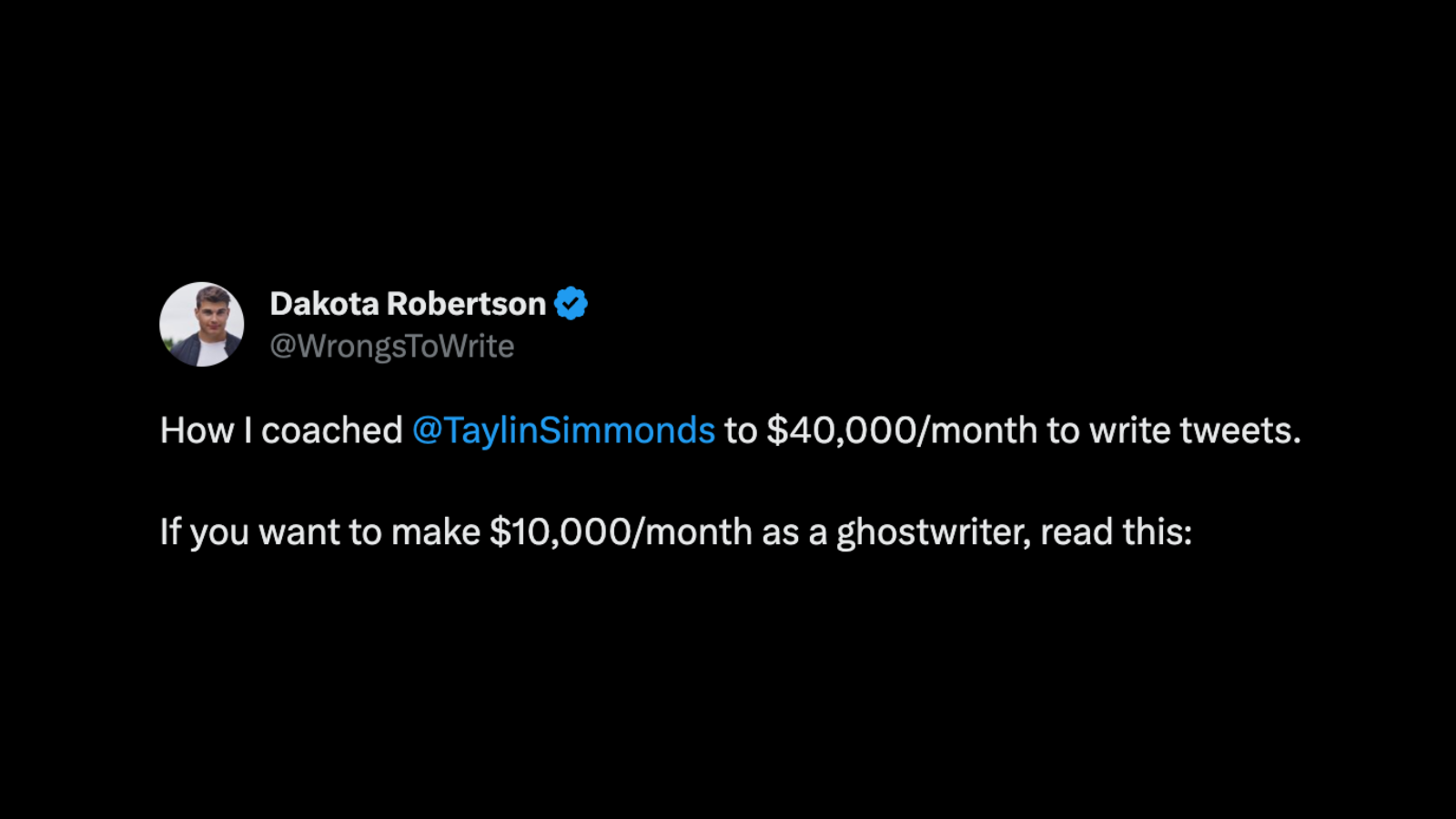The image size is (1456, 819).
Task: Visit the @WrongsToWrite handle
Action: (x=392, y=347)
